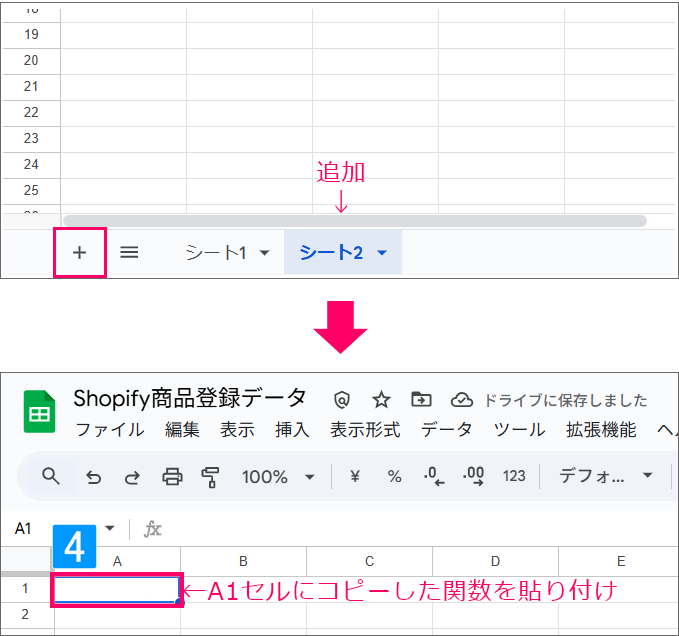
Task: Click the print icon in toolbar
Action: (x=172, y=476)
